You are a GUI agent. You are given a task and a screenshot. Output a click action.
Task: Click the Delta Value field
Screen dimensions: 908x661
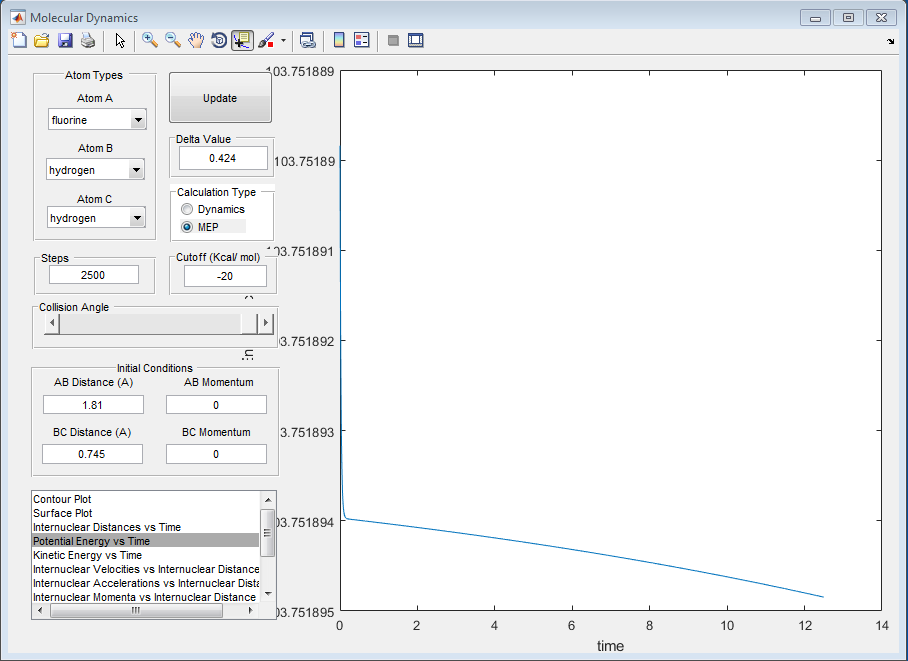[224, 158]
